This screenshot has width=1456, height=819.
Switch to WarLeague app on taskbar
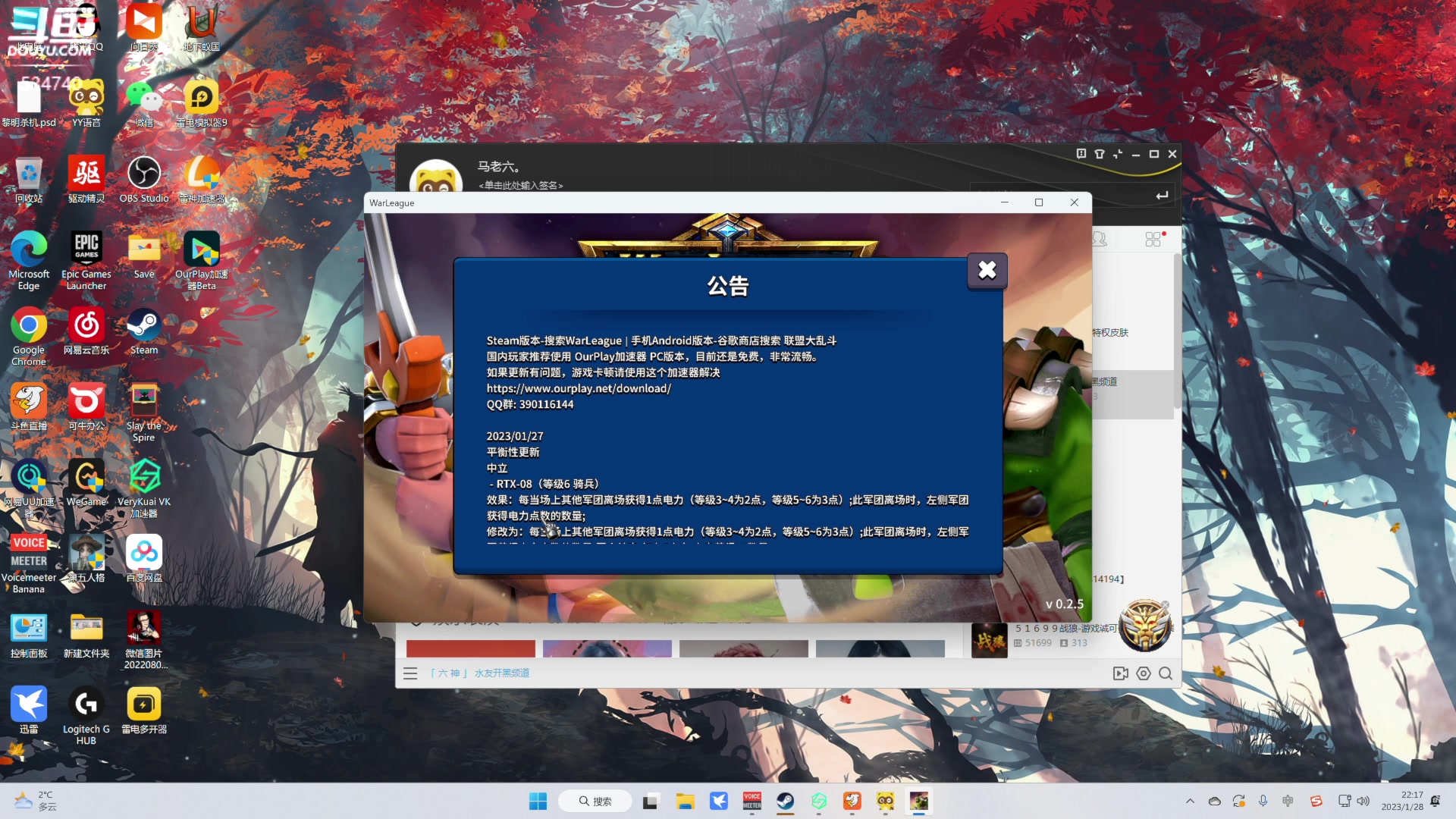click(x=919, y=802)
